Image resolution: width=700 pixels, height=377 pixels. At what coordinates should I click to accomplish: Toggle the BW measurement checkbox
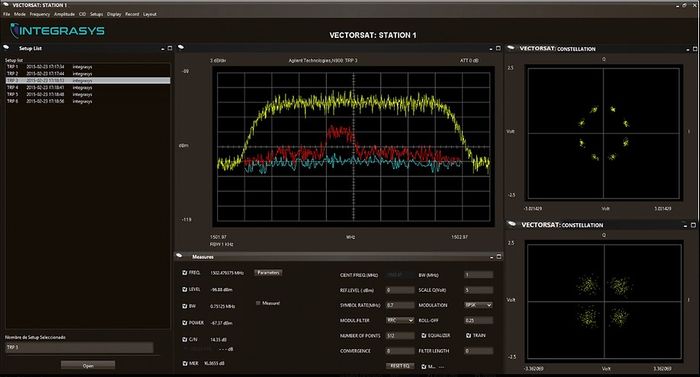coord(184,306)
